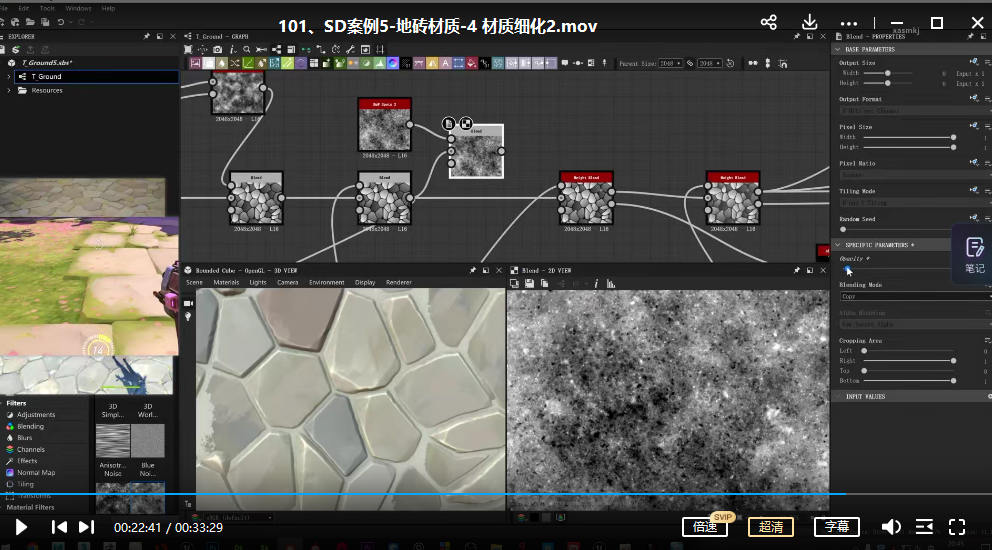Image resolution: width=992 pixels, height=550 pixels.
Task: Go back to the previous video
Action: [x=59, y=527]
